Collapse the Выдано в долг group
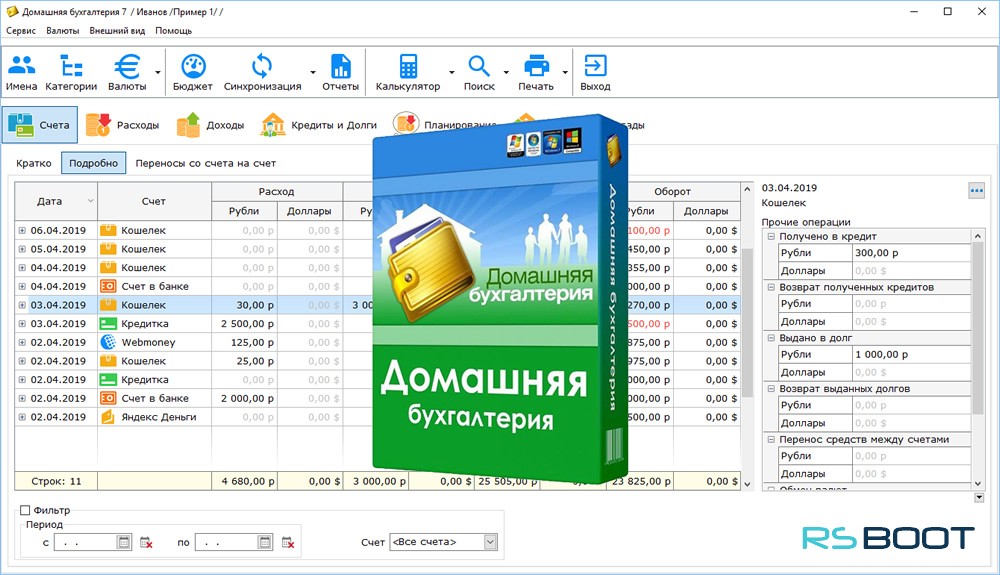Image resolution: width=1000 pixels, height=575 pixels. 771,338
